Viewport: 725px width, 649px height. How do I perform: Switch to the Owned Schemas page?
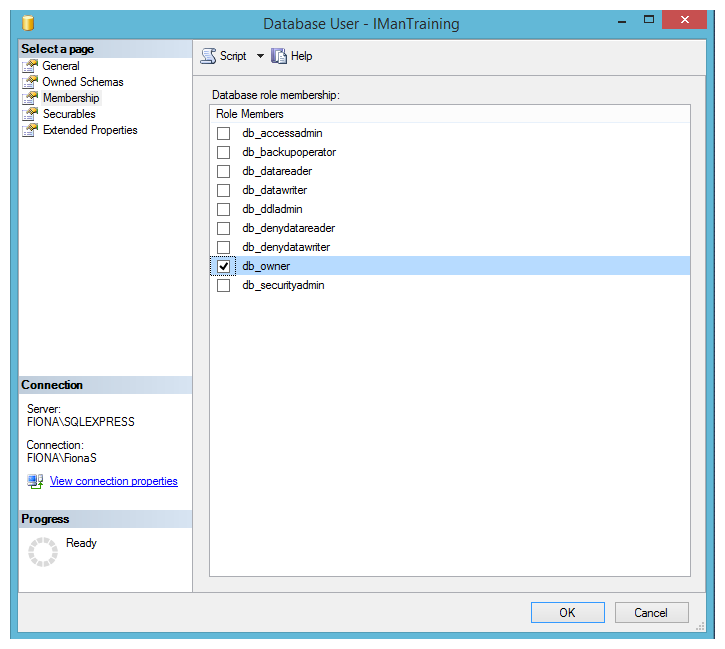(x=83, y=82)
